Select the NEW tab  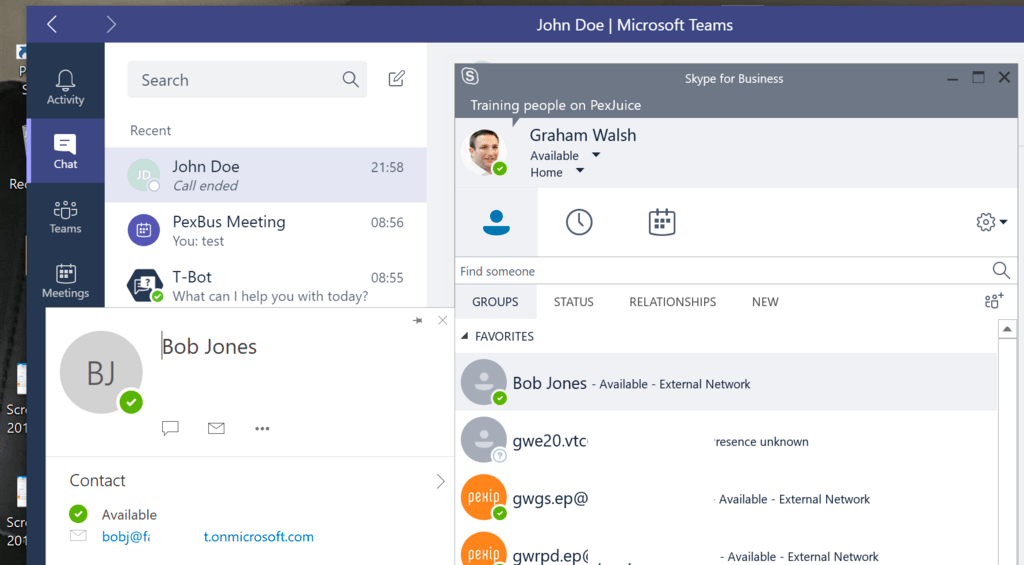[x=765, y=302]
